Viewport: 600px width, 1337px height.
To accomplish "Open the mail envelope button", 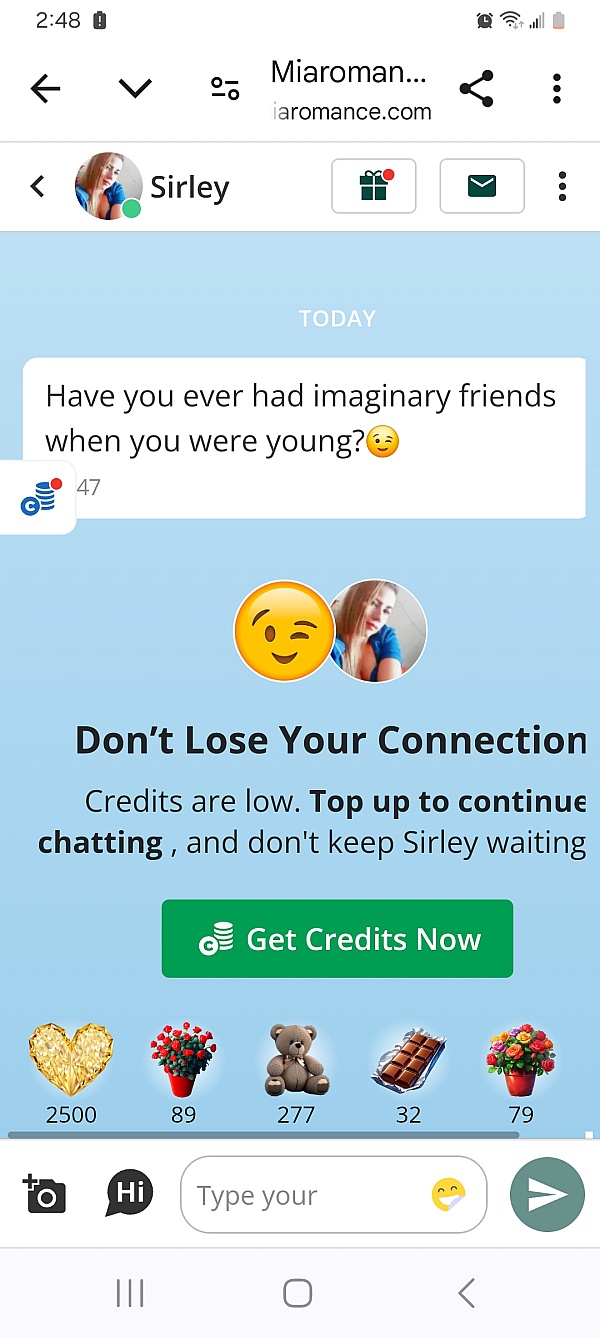I will click(x=482, y=186).
